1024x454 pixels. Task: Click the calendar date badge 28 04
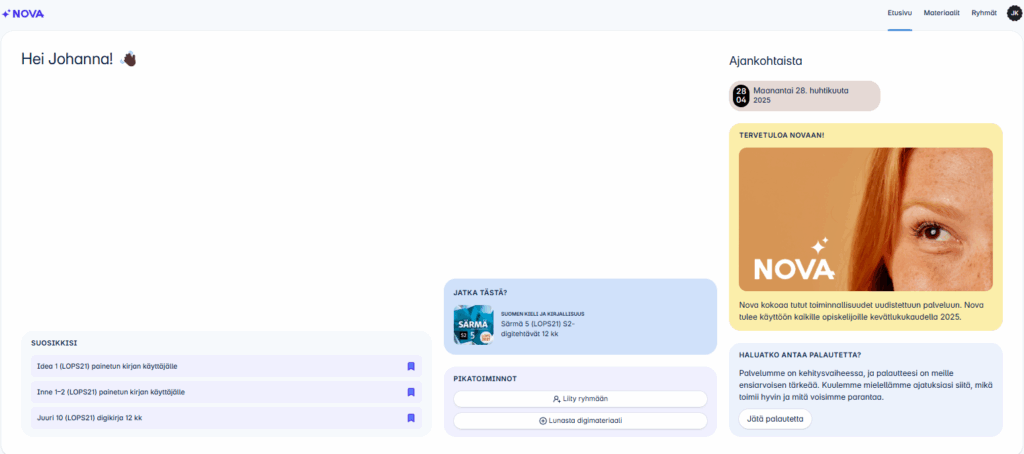click(741, 96)
